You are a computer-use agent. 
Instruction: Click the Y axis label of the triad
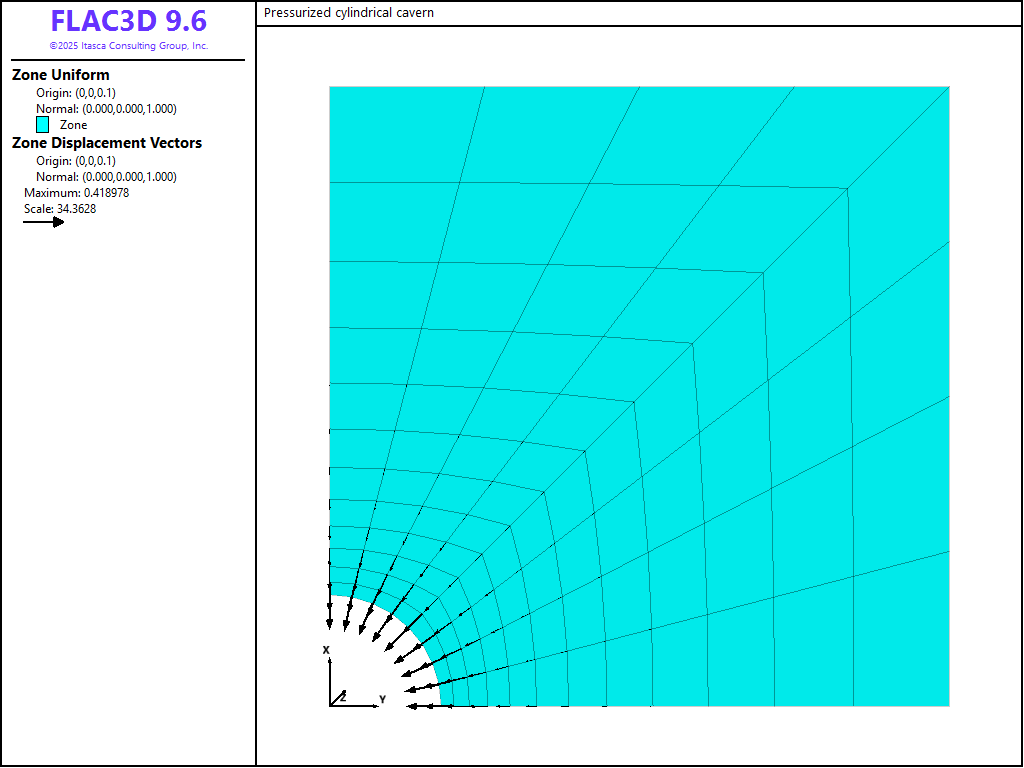[381, 699]
